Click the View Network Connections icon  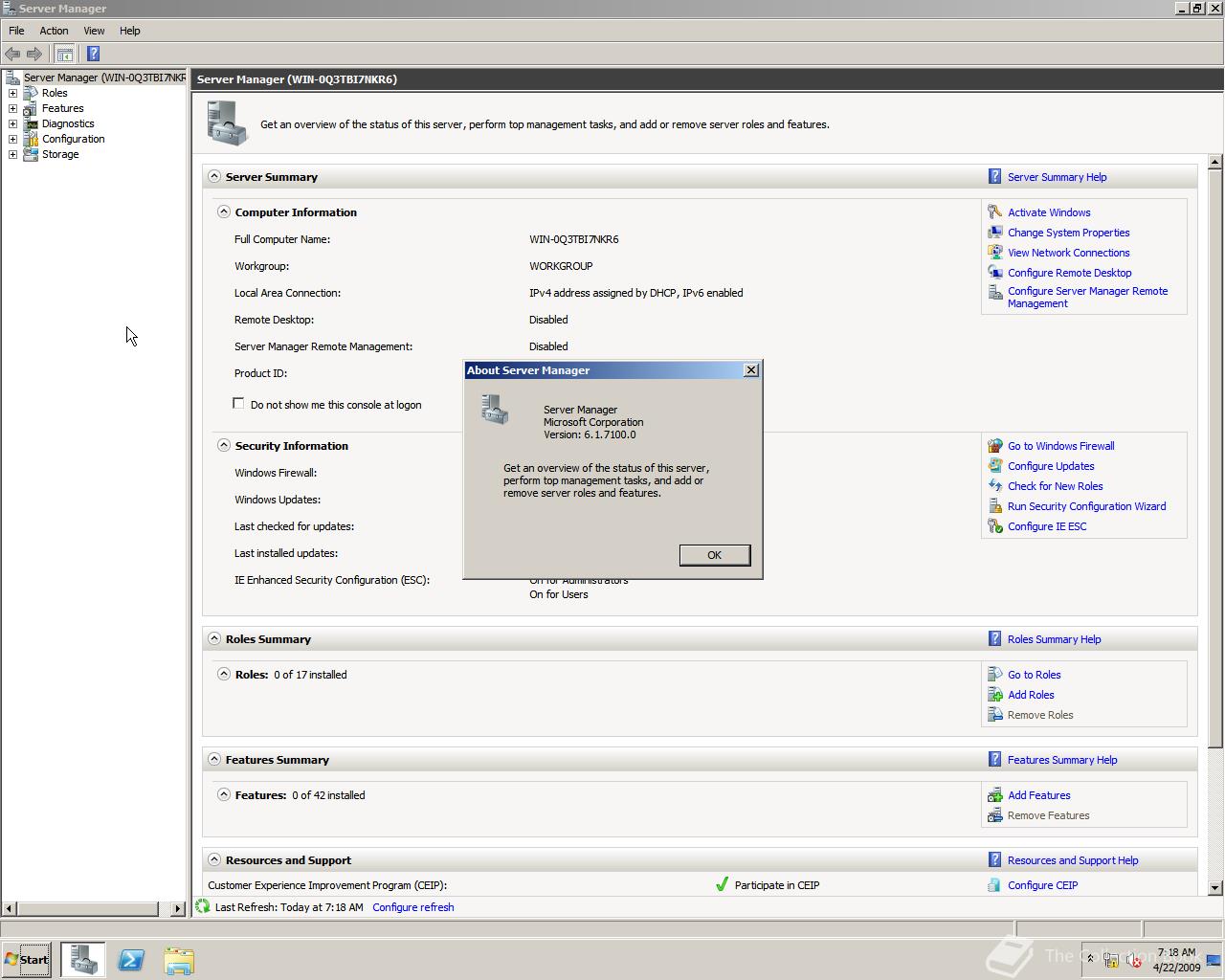(x=994, y=253)
